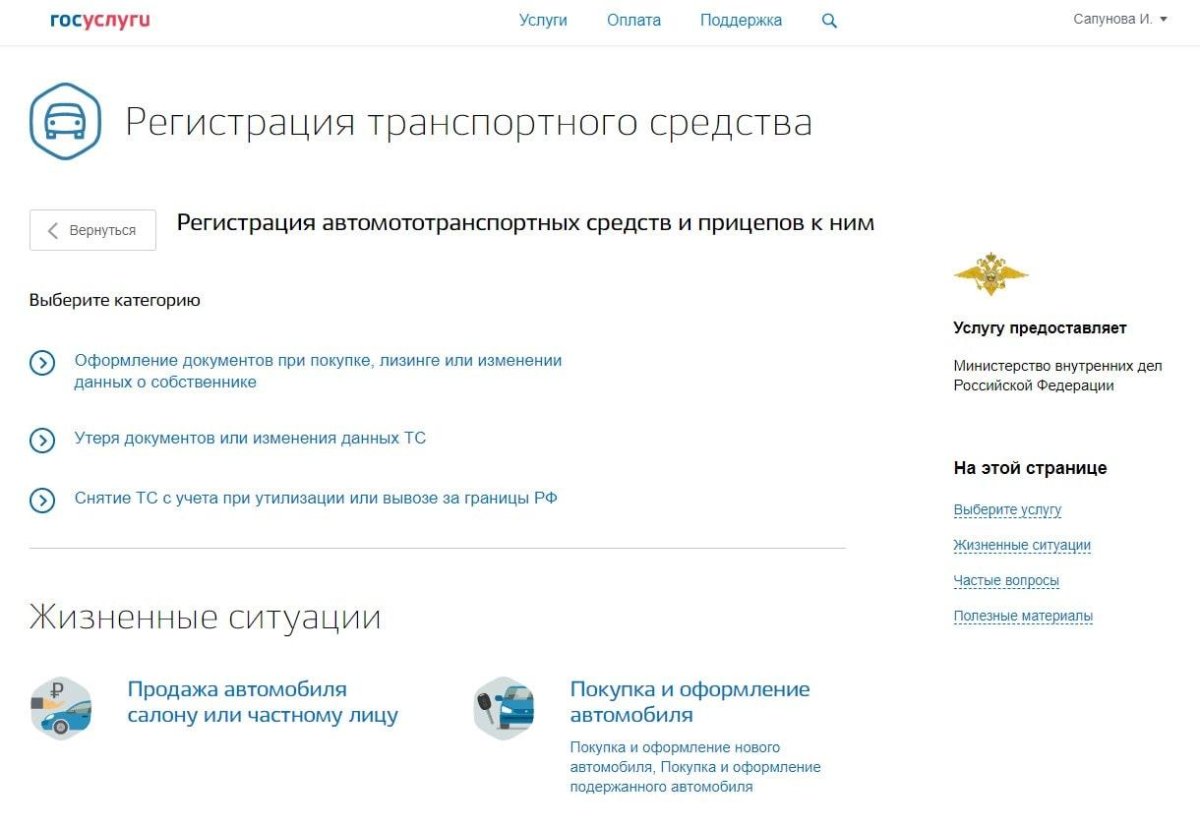The image size is (1200, 827).
Task: Jump to 'Полезные материалы' section
Action: 1023,615
